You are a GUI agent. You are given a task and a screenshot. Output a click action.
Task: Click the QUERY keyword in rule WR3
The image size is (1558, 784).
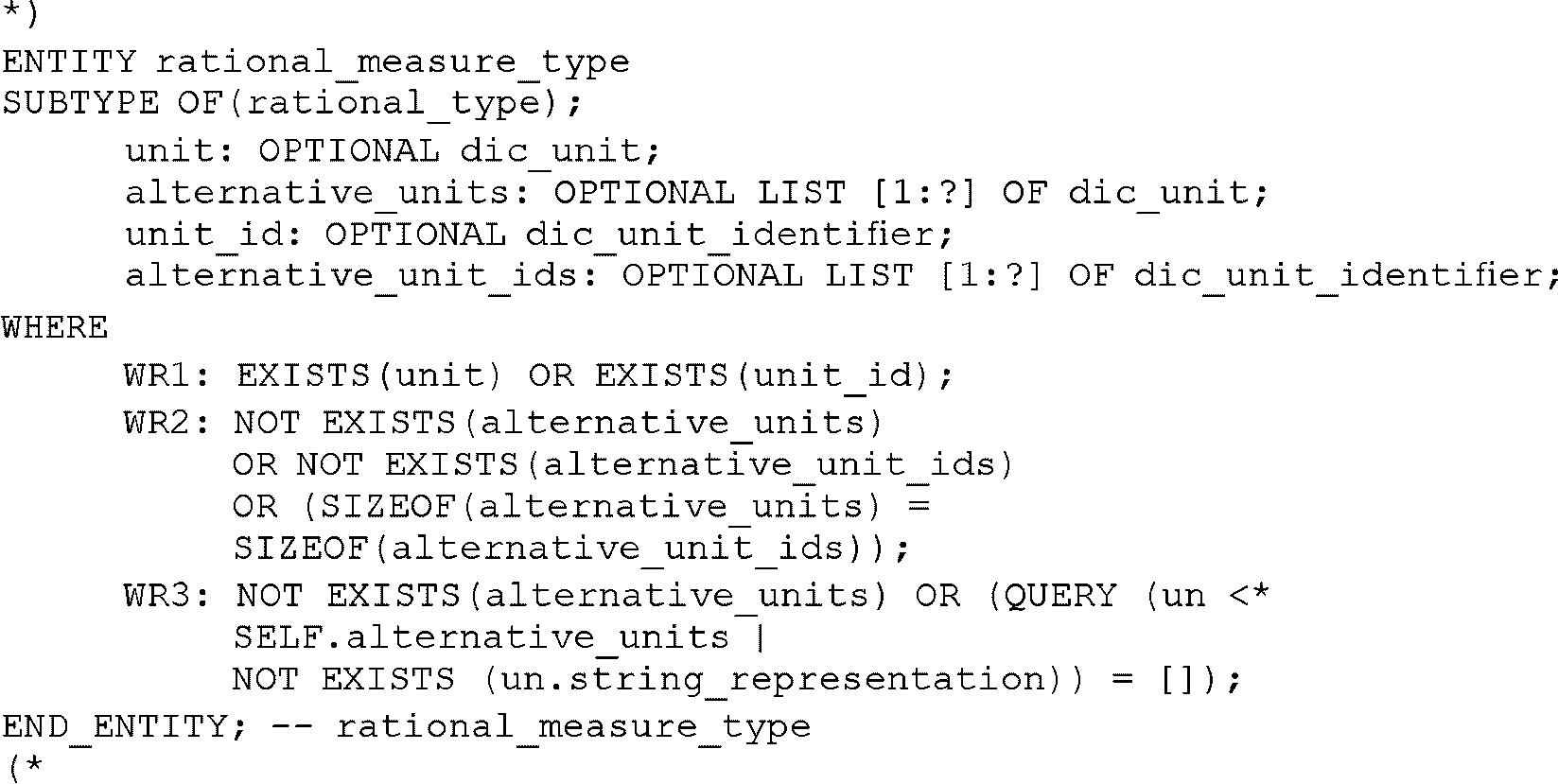(1059, 596)
